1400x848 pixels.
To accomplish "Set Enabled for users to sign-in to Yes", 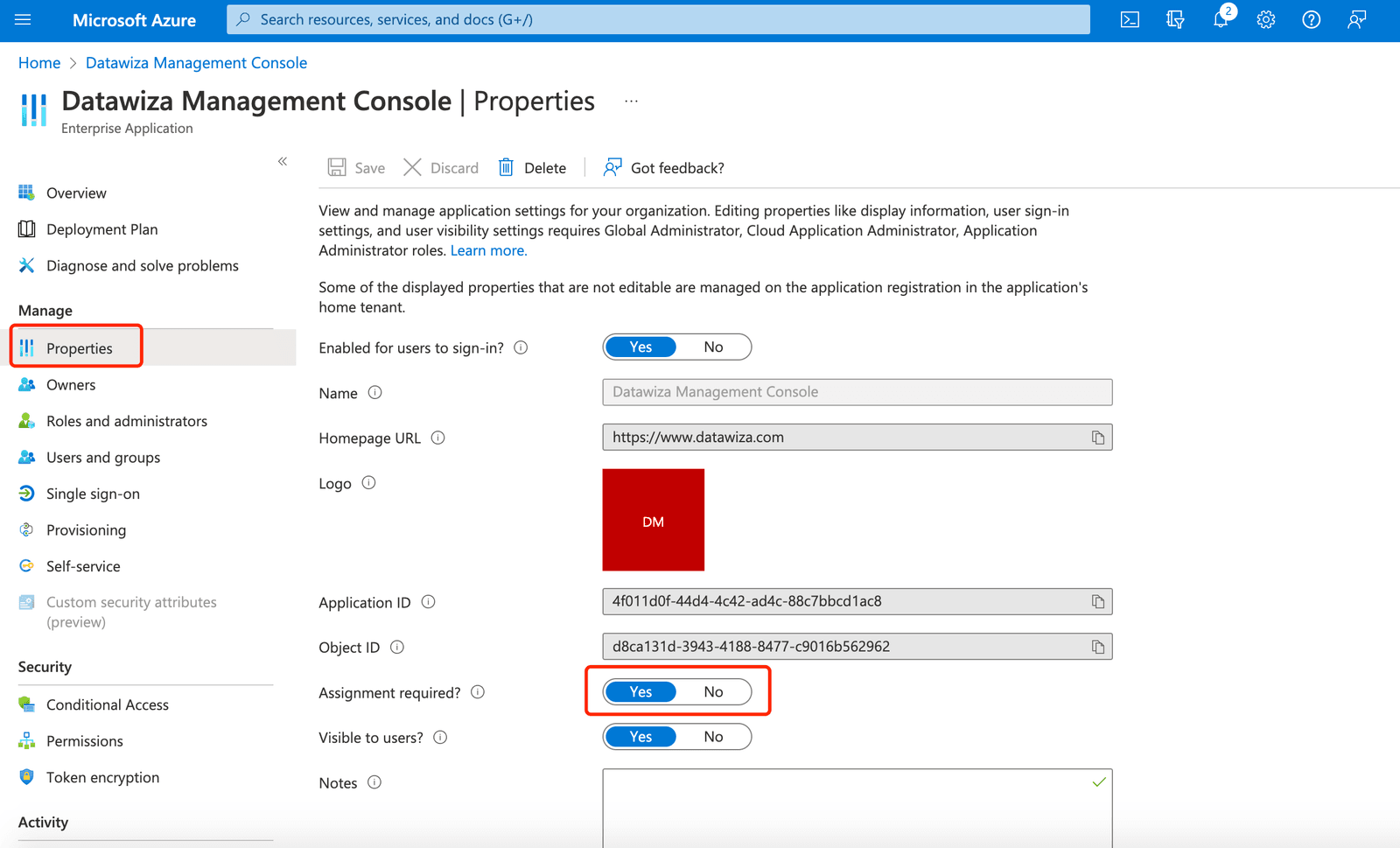I will coord(640,347).
